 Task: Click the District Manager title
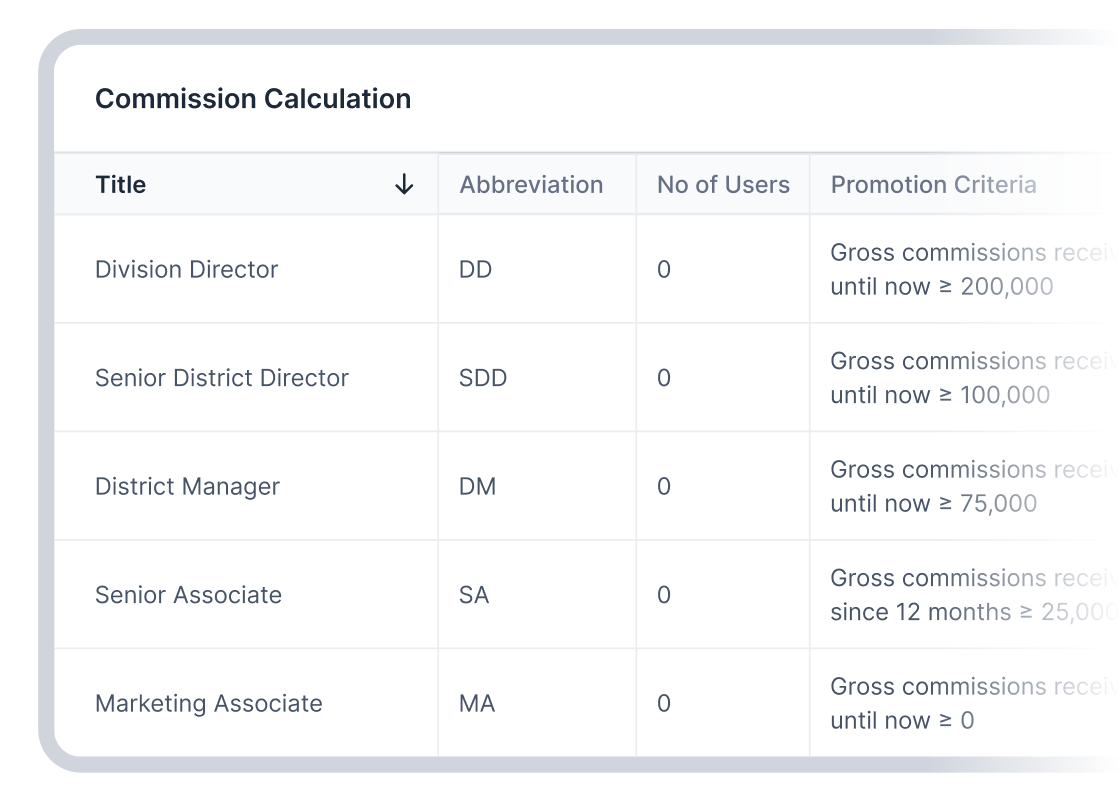(187, 487)
